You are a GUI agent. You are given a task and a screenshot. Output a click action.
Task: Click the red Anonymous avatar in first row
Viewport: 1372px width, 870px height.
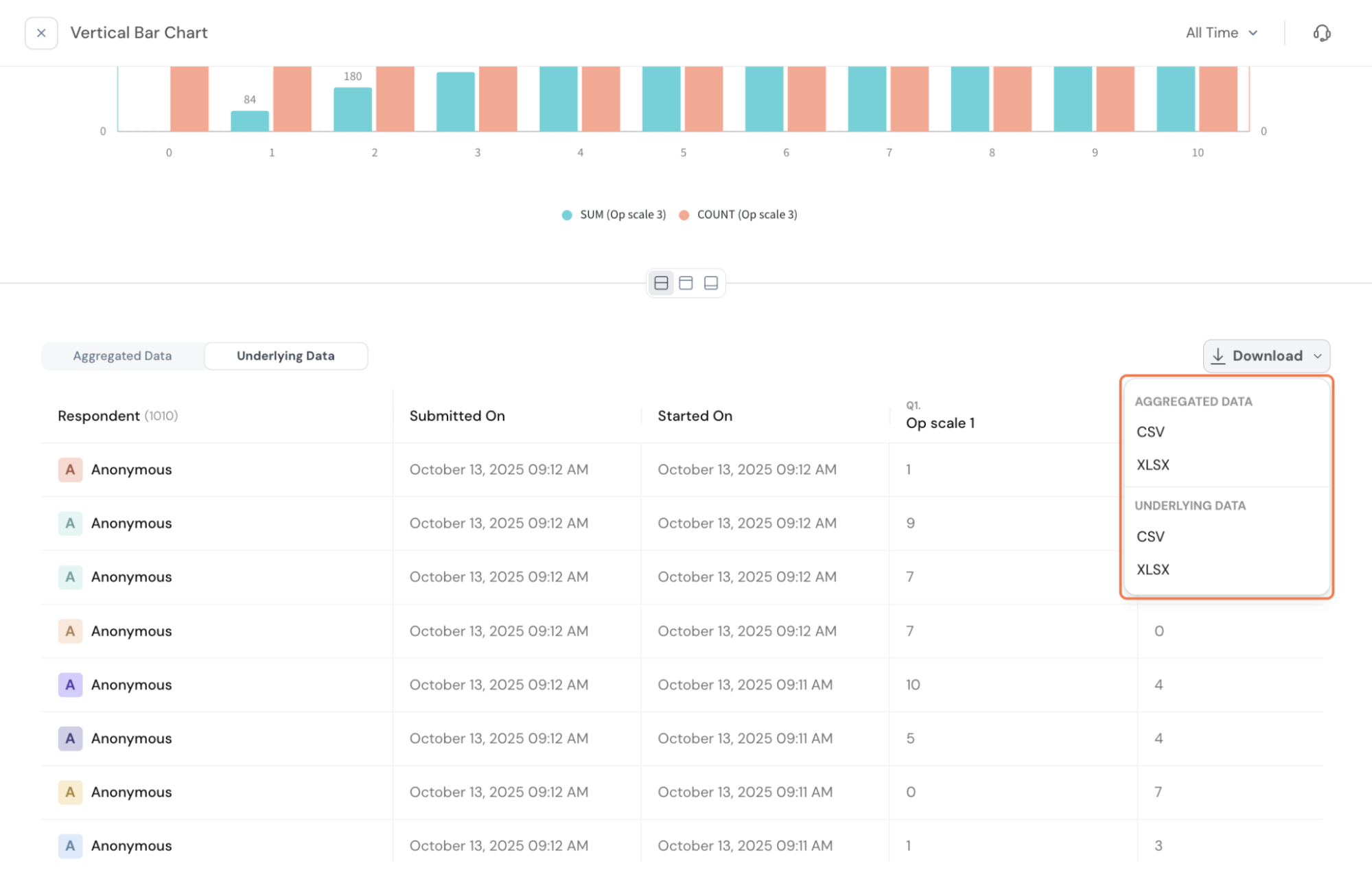click(x=70, y=470)
